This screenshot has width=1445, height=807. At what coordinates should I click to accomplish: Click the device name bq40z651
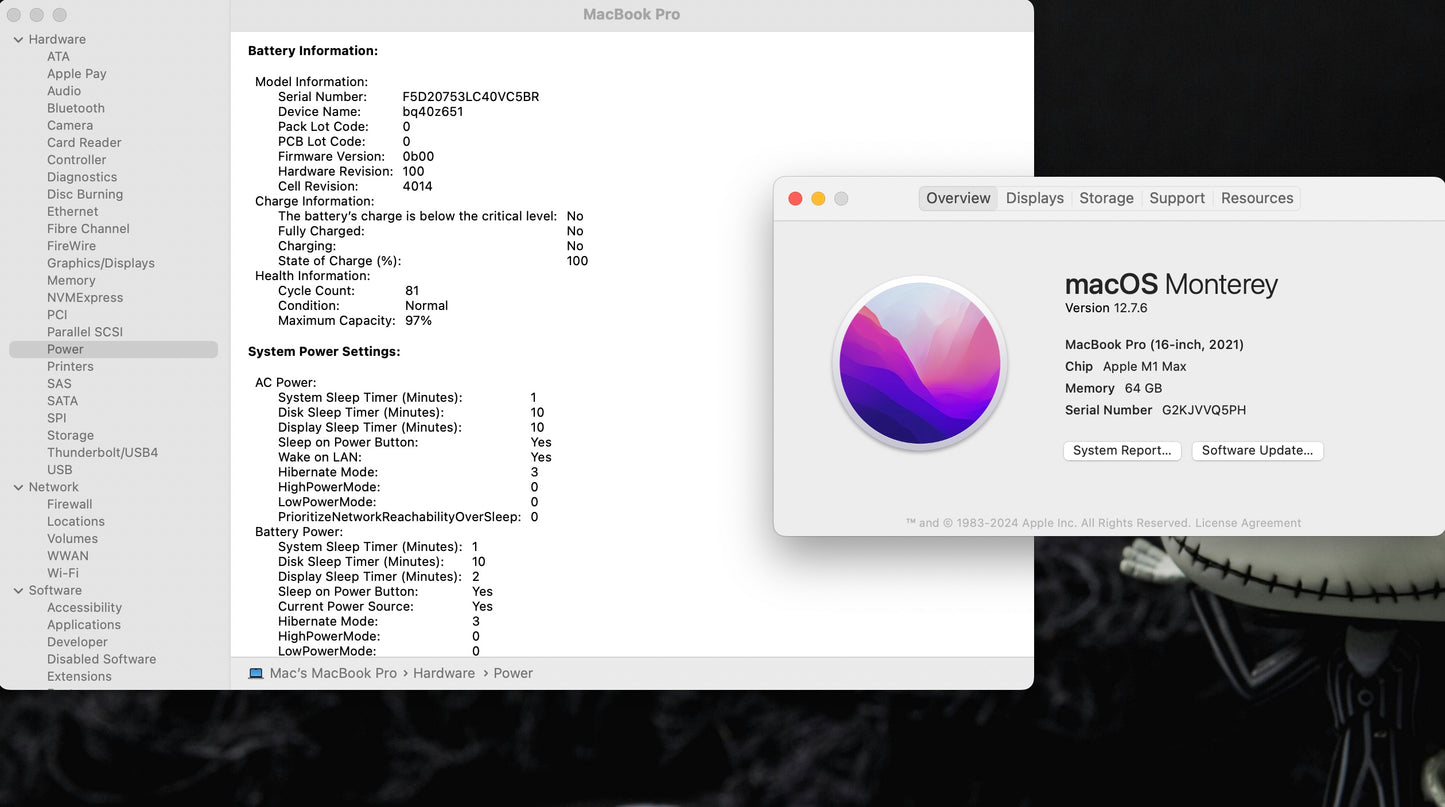pyautogui.click(x=433, y=112)
